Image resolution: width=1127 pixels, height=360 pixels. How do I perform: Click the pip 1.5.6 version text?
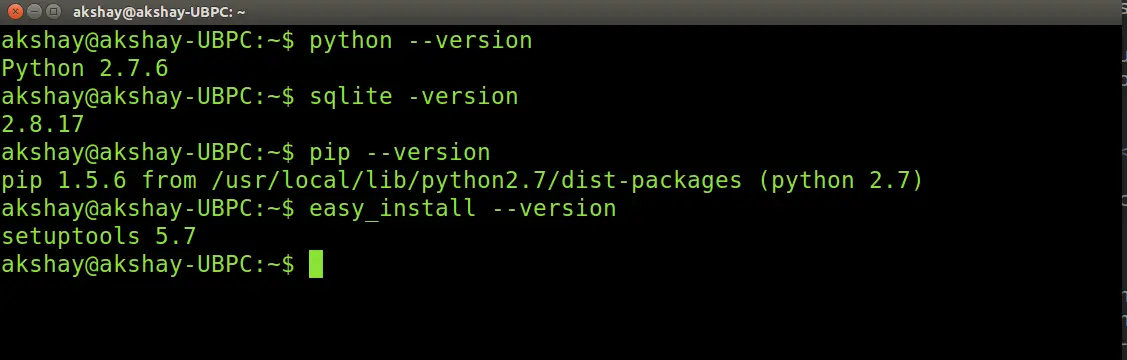click(63, 180)
